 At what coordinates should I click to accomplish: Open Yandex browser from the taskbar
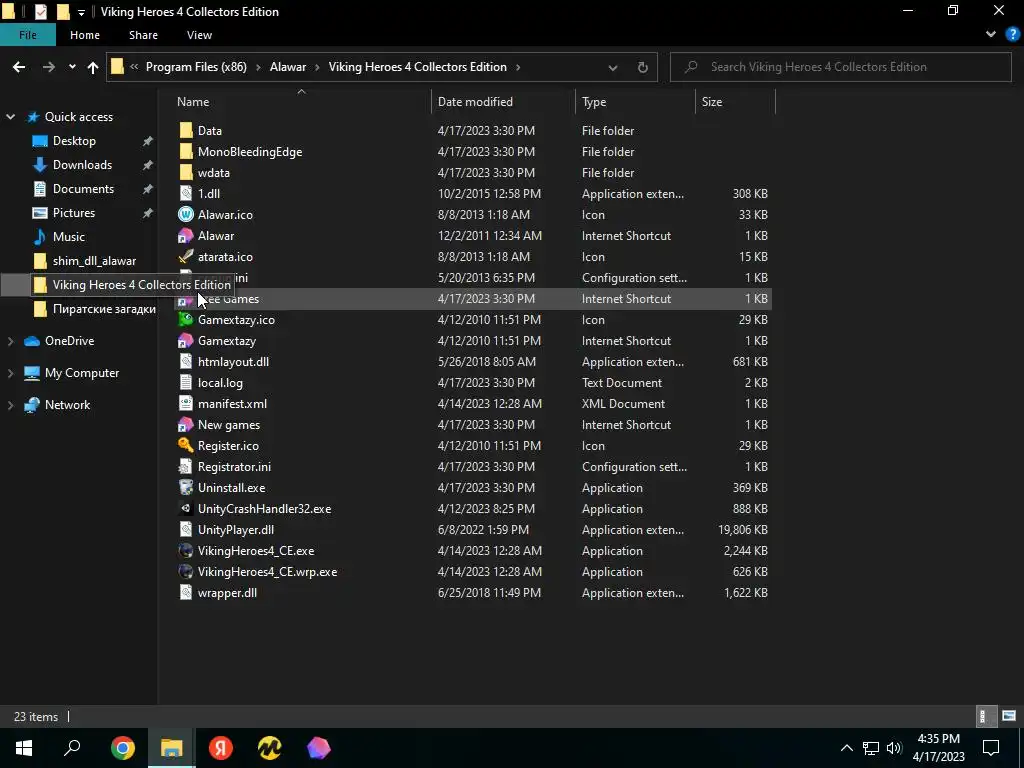[221, 748]
